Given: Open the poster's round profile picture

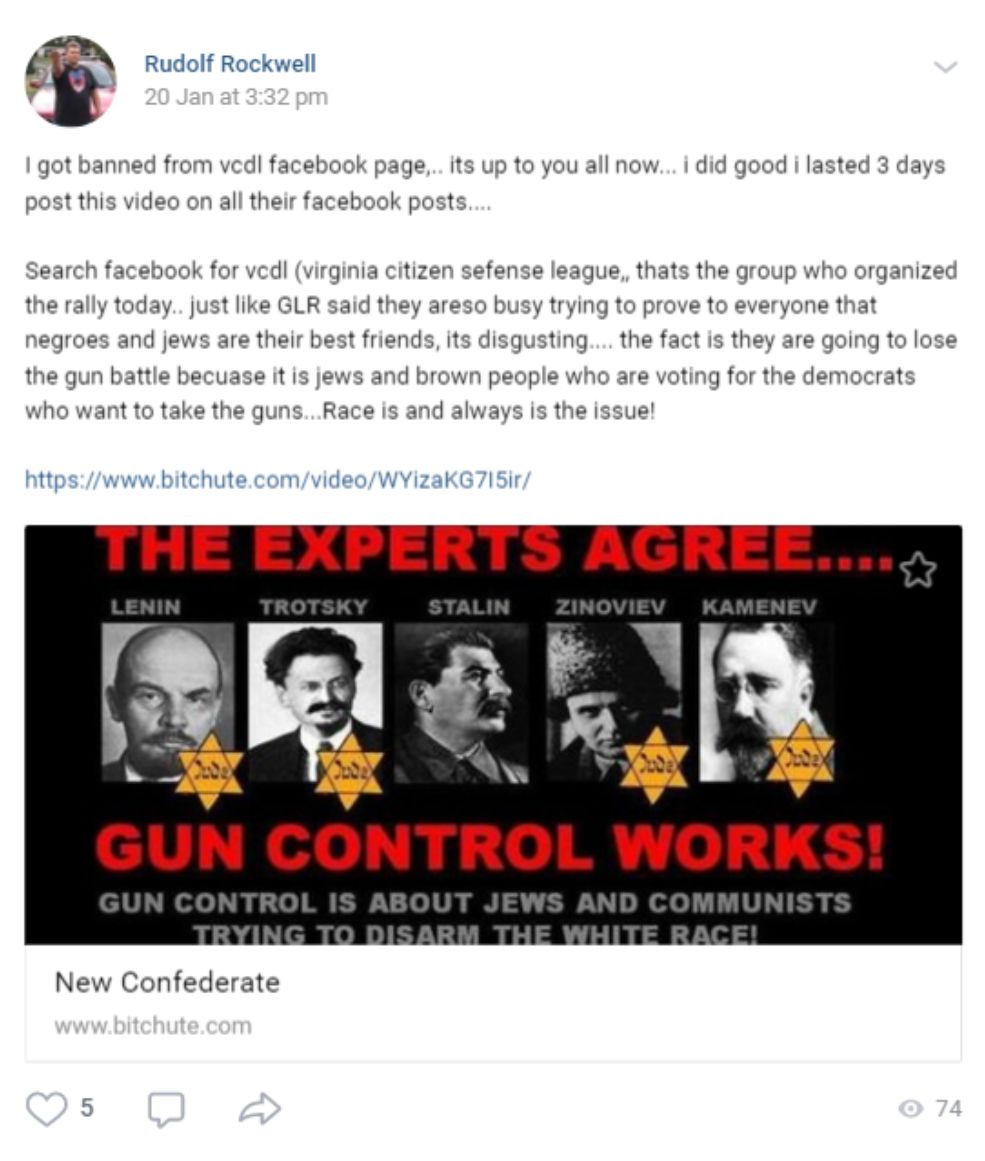Looking at the screenshot, I should [70, 81].
